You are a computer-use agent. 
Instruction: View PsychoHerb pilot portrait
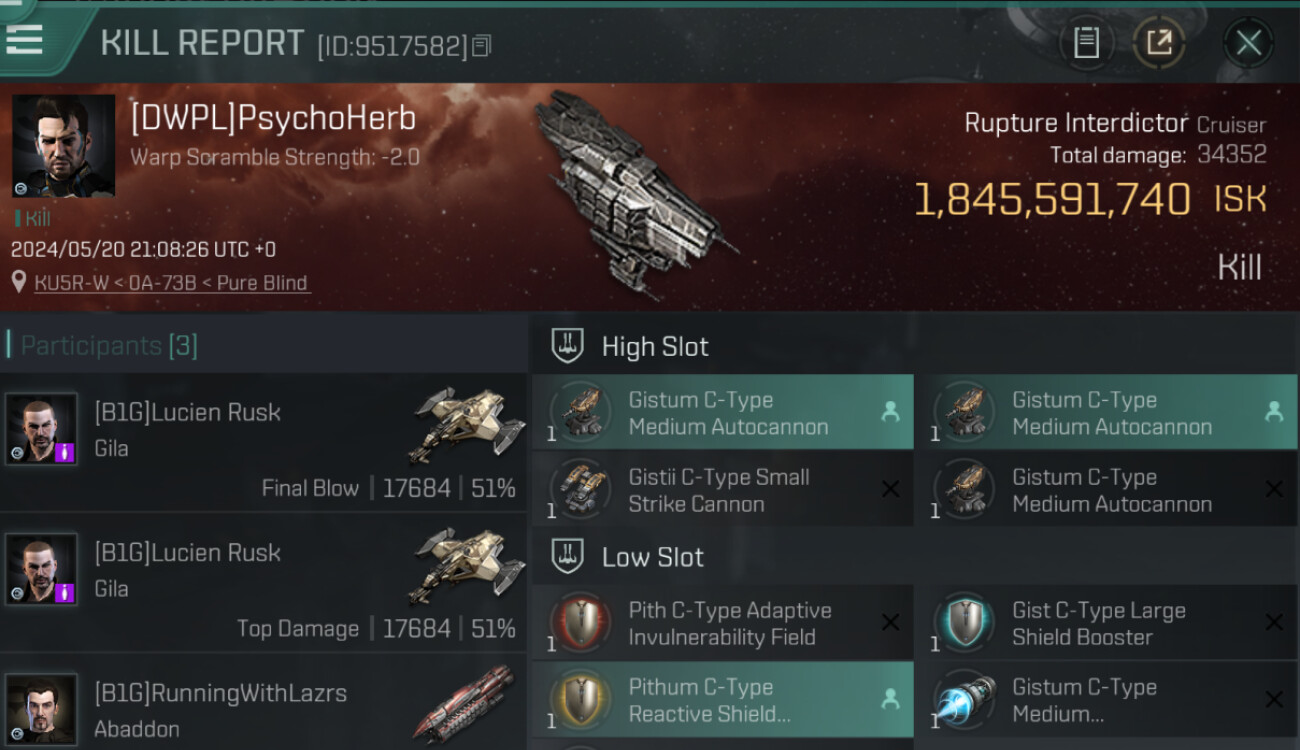tap(63, 146)
